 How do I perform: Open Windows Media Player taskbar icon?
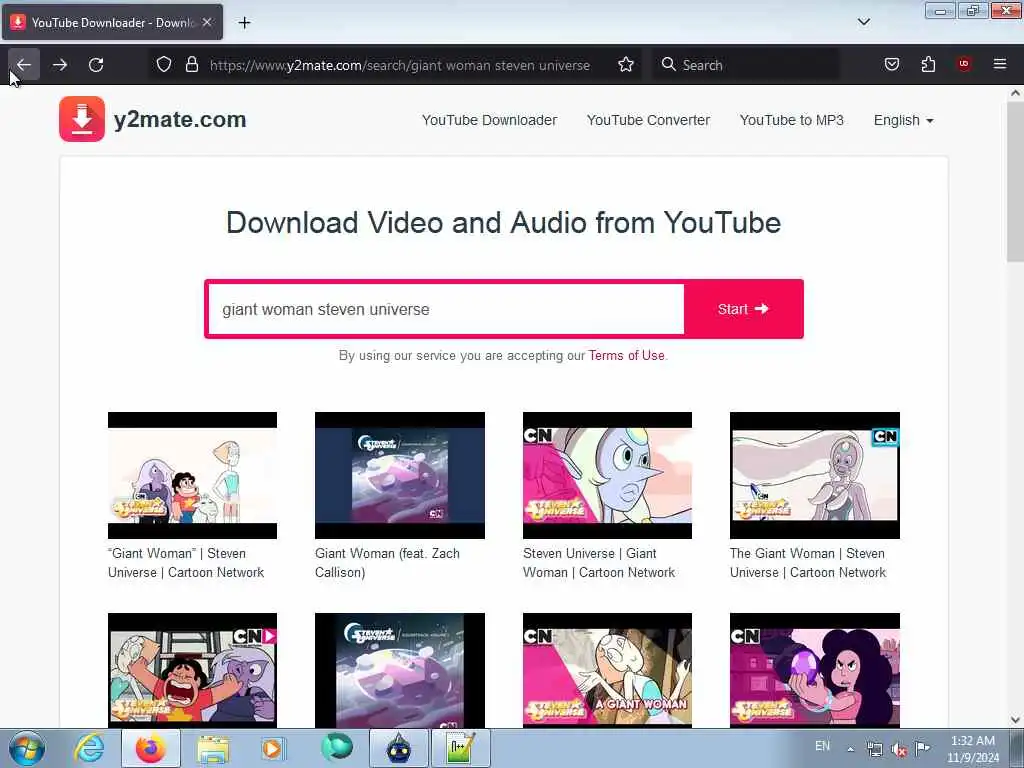(x=272, y=748)
